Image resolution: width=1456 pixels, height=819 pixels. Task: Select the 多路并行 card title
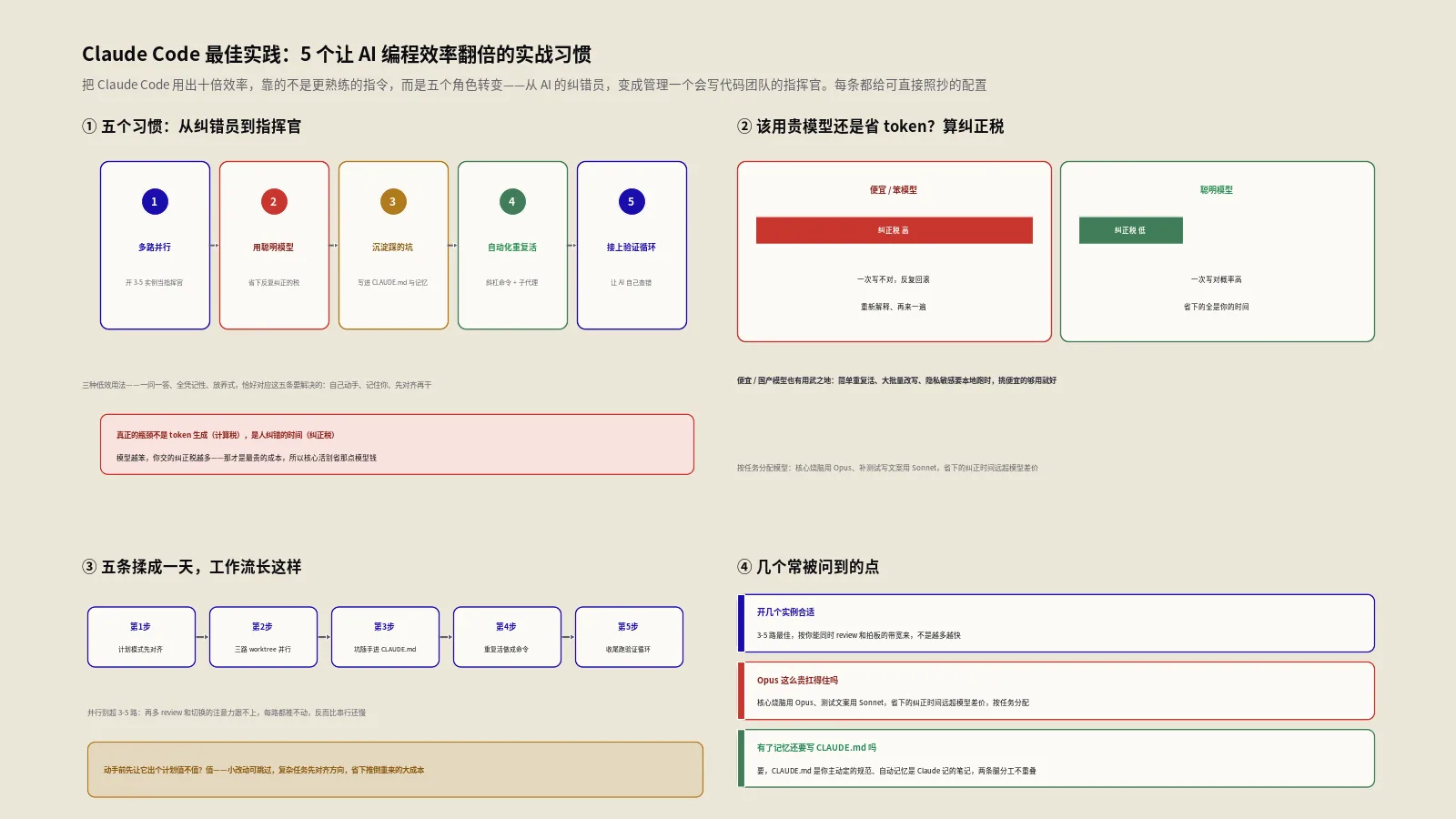[155, 248]
